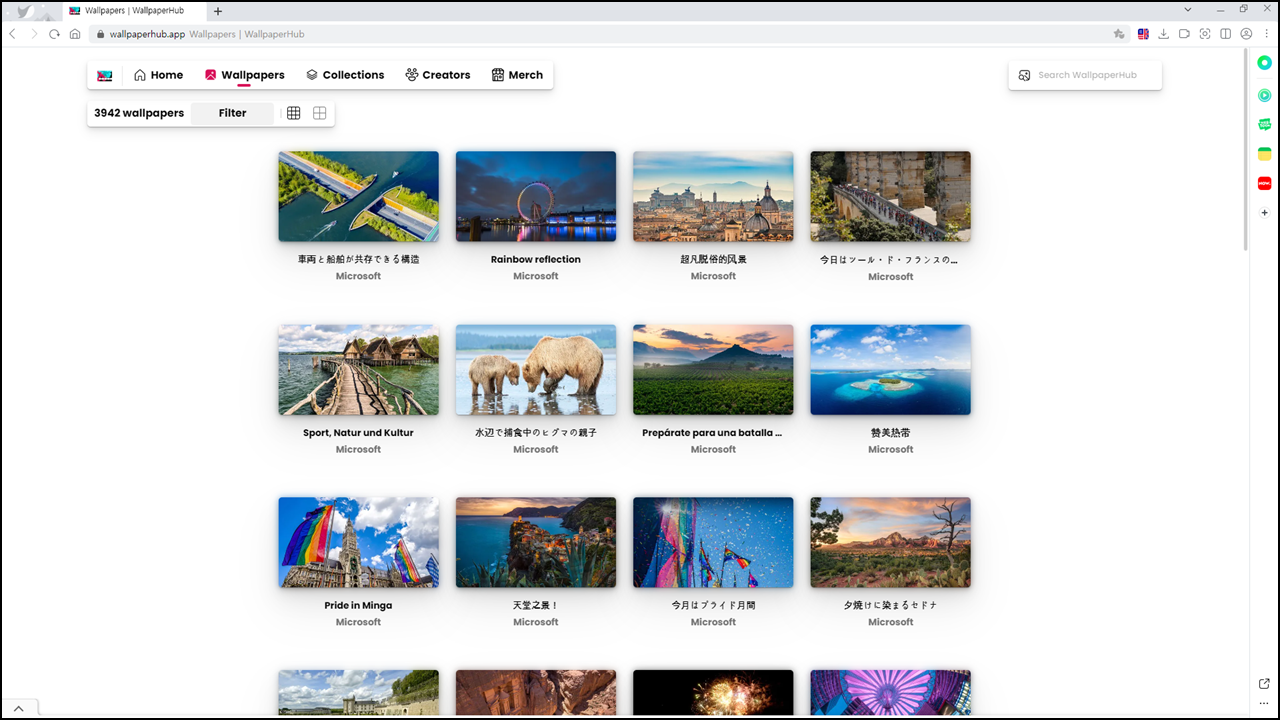Open the flag translate extension

coord(1143,34)
